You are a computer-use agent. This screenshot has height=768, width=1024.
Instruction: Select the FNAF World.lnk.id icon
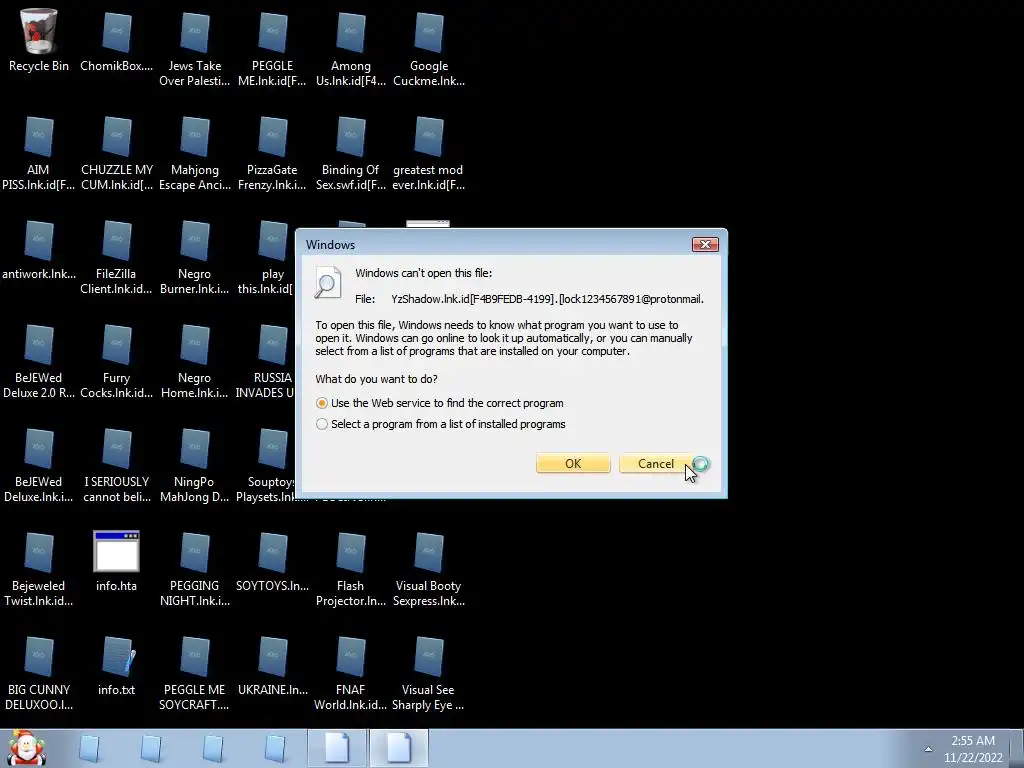351,672
